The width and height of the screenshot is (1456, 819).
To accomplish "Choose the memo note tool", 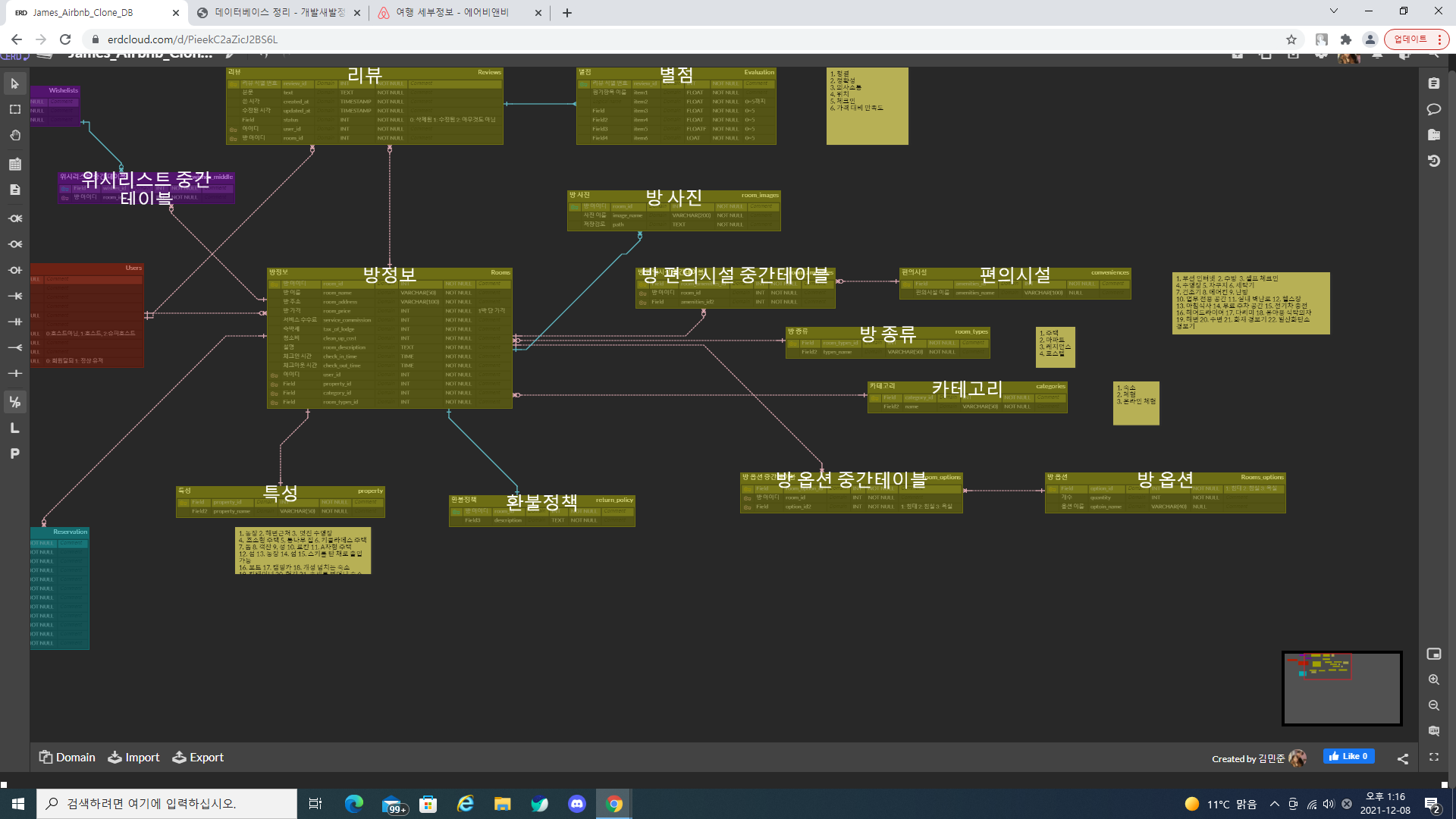I will tap(14, 190).
